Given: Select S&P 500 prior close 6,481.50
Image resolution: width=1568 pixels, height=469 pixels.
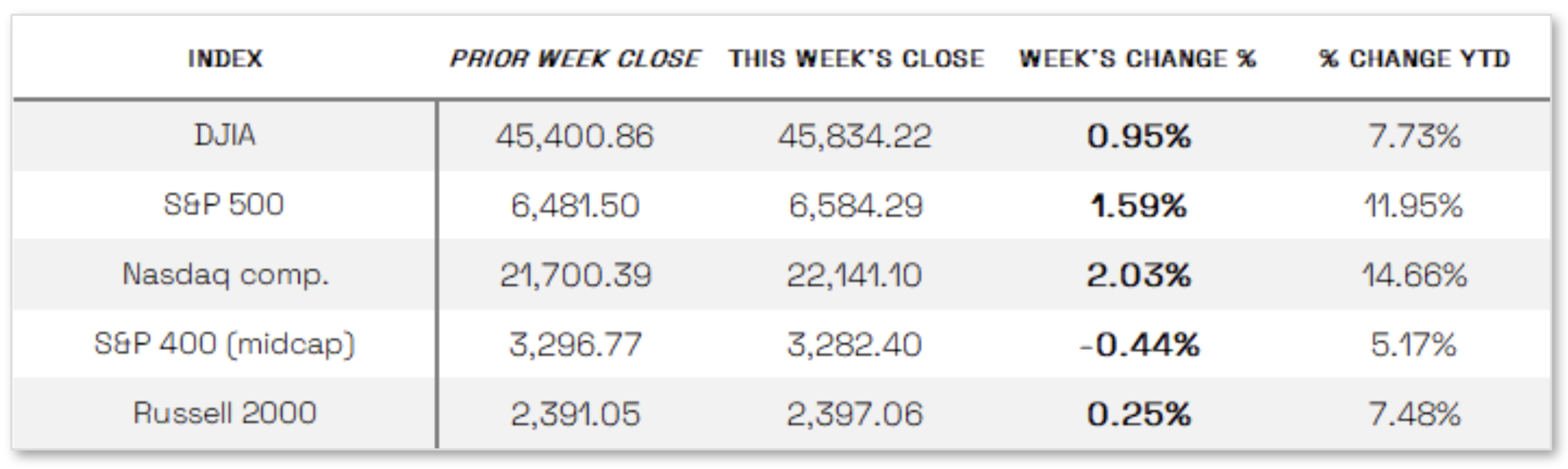Looking at the screenshot, I should tap(575, 205).
